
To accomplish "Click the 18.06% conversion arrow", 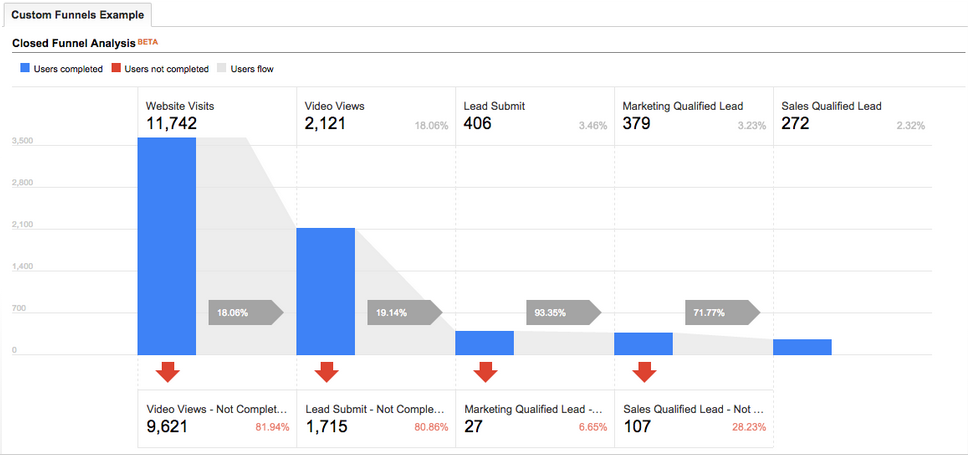I will (245, 312).
